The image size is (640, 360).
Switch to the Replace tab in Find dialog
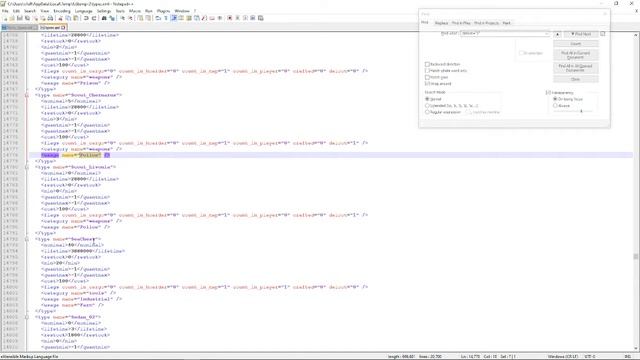(441, 23)
